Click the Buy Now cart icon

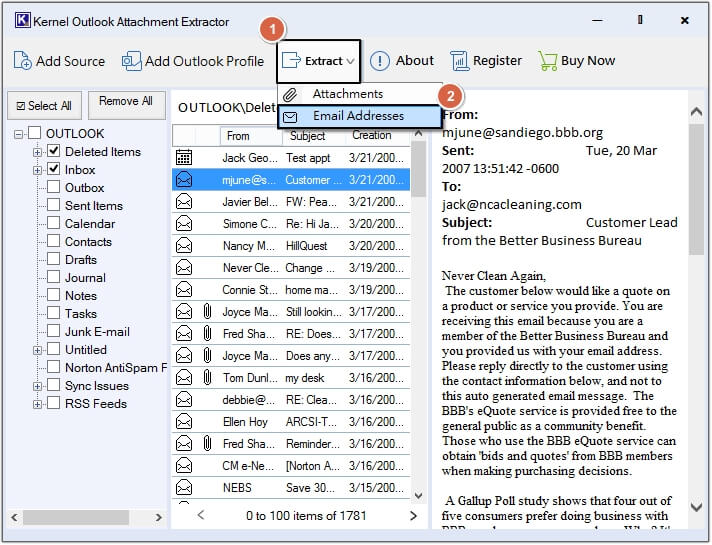[548, 61]
